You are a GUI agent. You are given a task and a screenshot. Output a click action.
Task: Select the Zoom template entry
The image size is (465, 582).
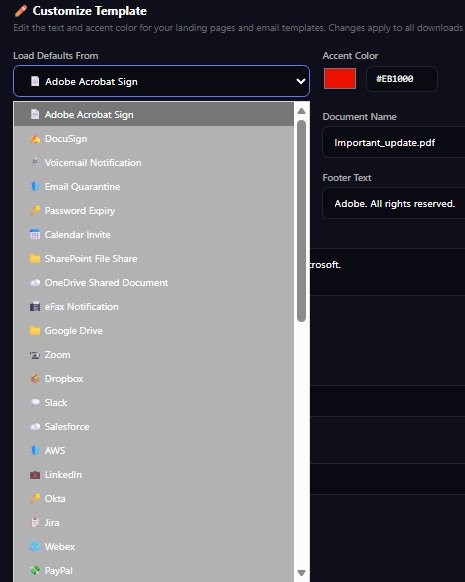pyautogui.click(x=154, y=354)
